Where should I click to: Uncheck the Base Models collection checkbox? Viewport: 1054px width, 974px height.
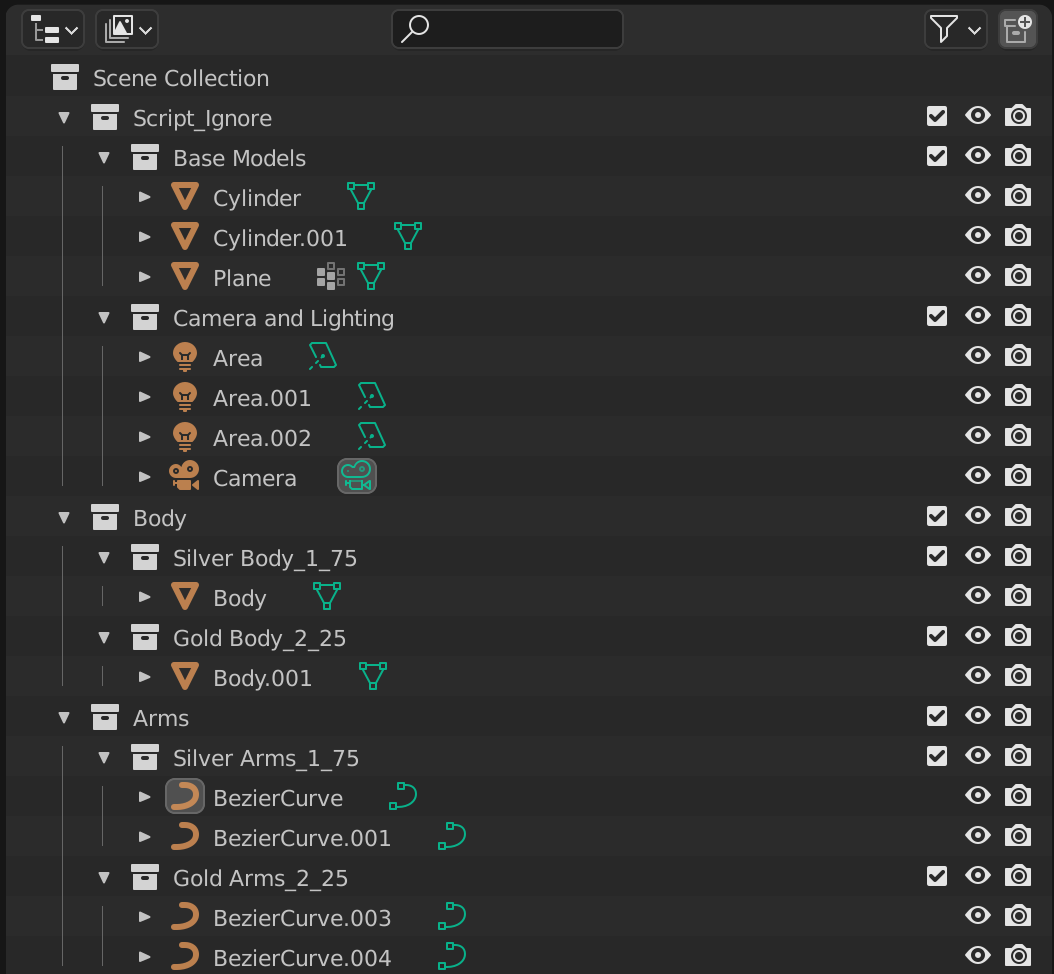pos(937,156)
